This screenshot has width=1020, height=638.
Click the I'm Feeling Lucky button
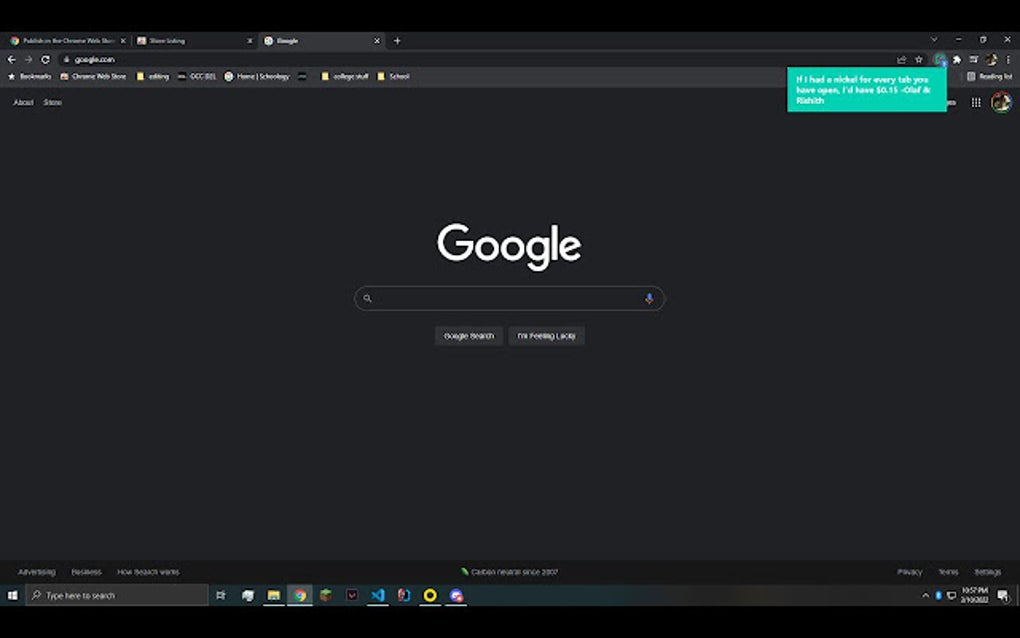pos(546,335)
